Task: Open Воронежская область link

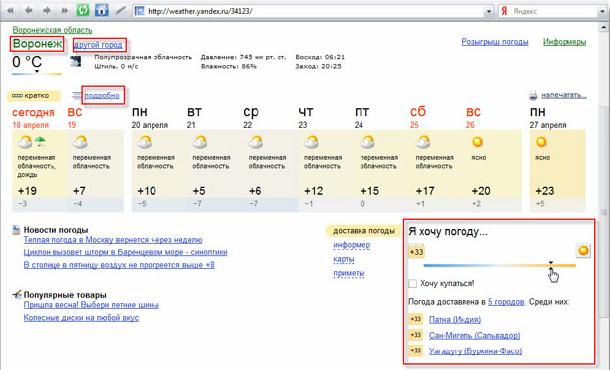Action: [x=53, y=30]
